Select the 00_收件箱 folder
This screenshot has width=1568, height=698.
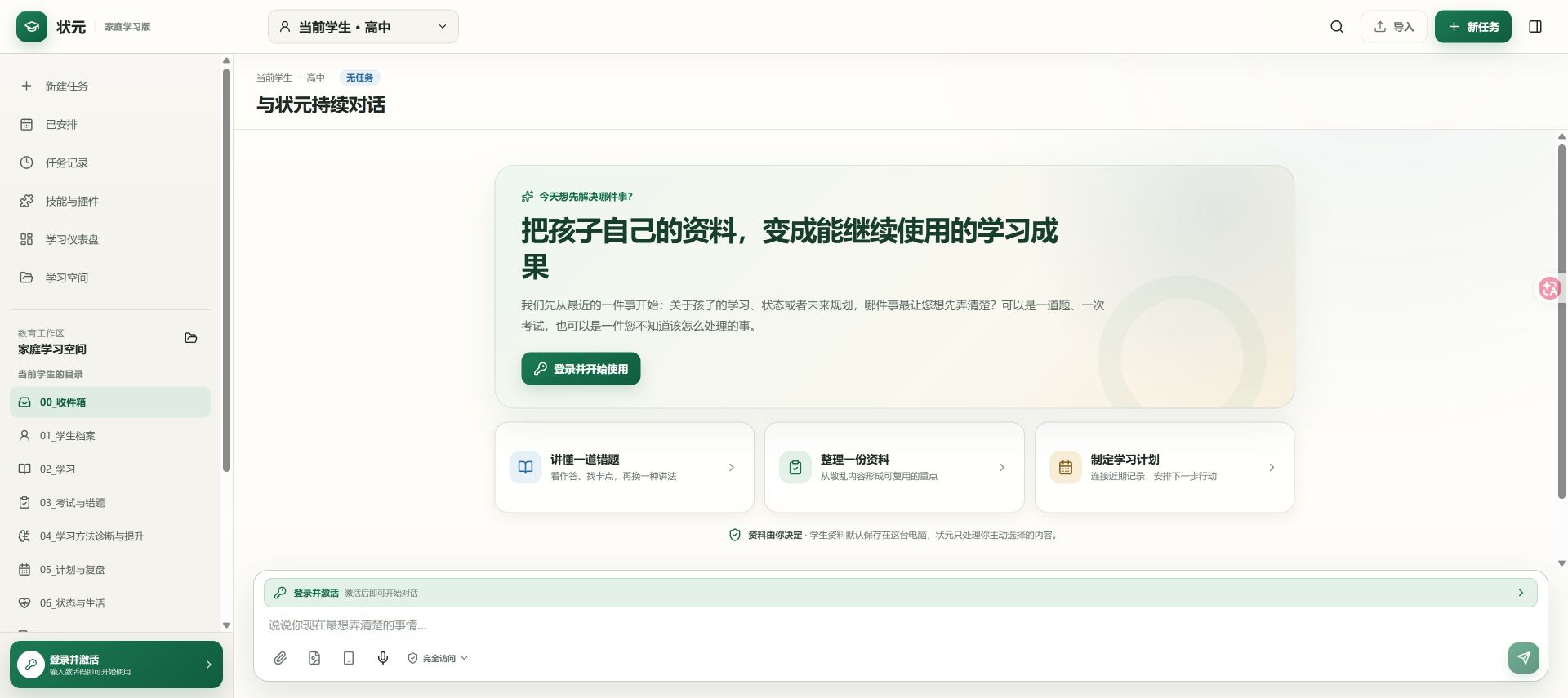pos(110,402)
